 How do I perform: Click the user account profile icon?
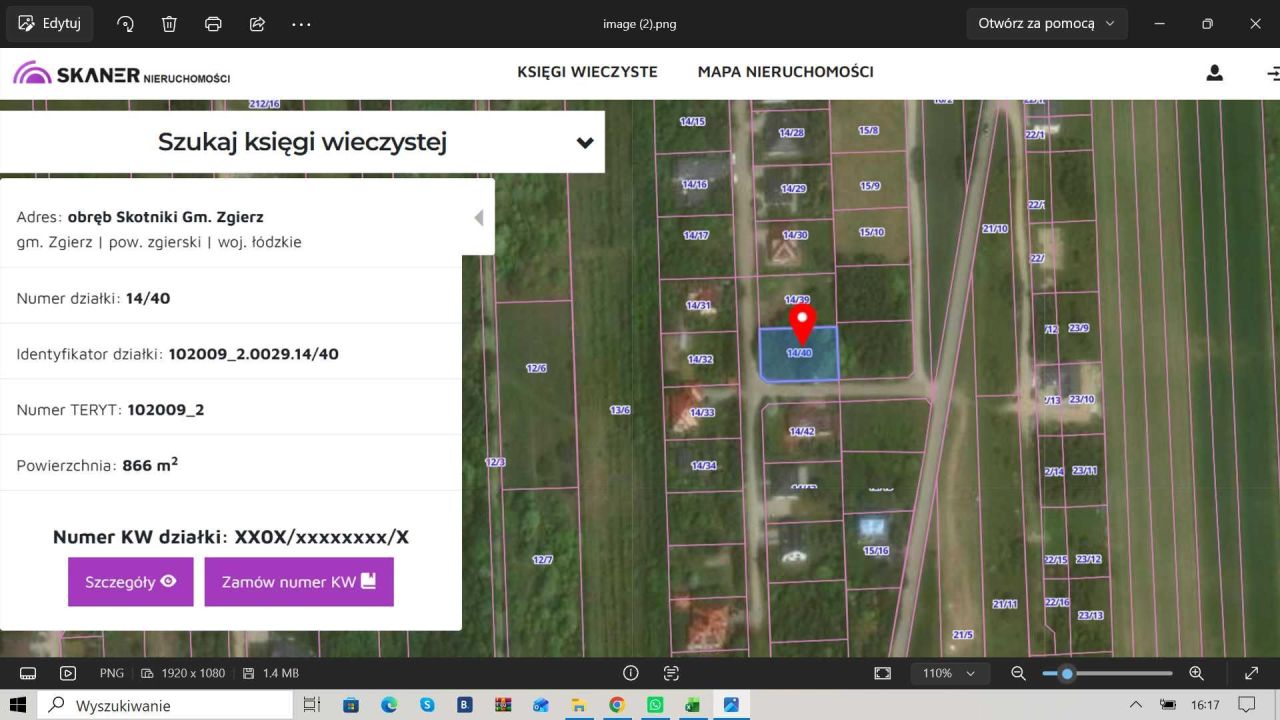[1214, 73]
